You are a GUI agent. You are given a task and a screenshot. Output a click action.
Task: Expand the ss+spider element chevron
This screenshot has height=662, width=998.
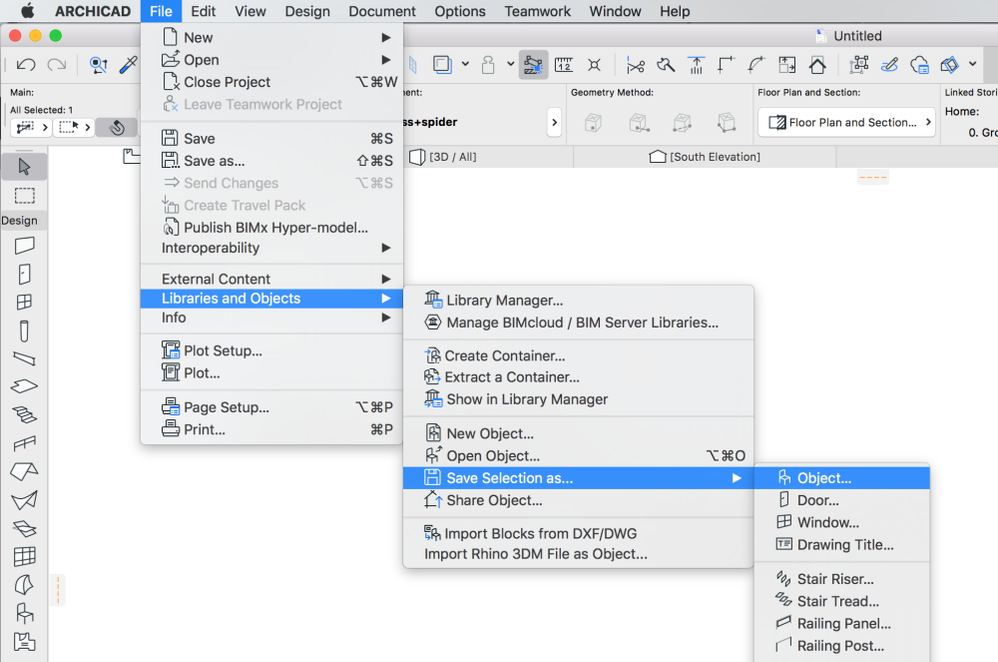click(554, 122)
